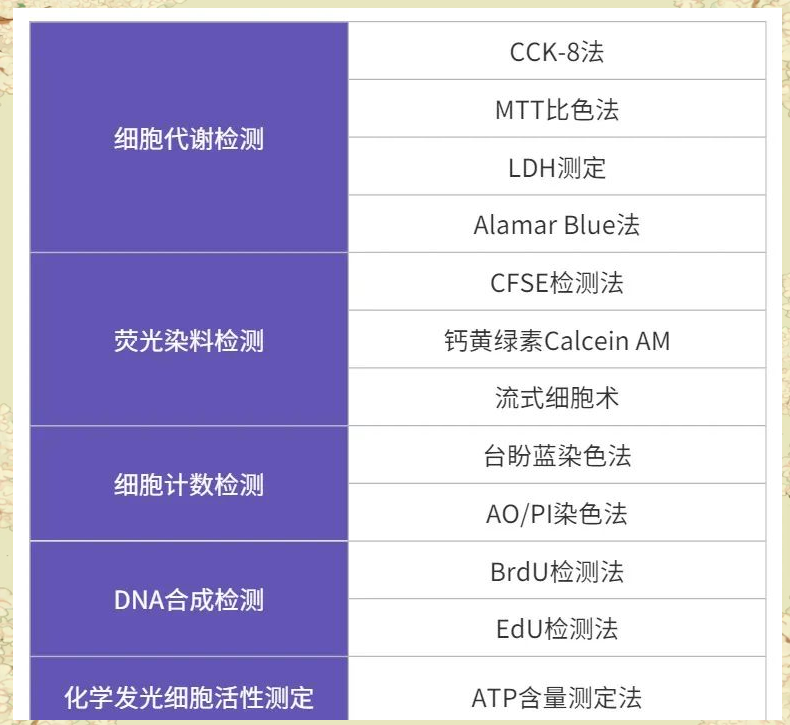Click the 钙黄绿素 Chinese text

[494, 340]
